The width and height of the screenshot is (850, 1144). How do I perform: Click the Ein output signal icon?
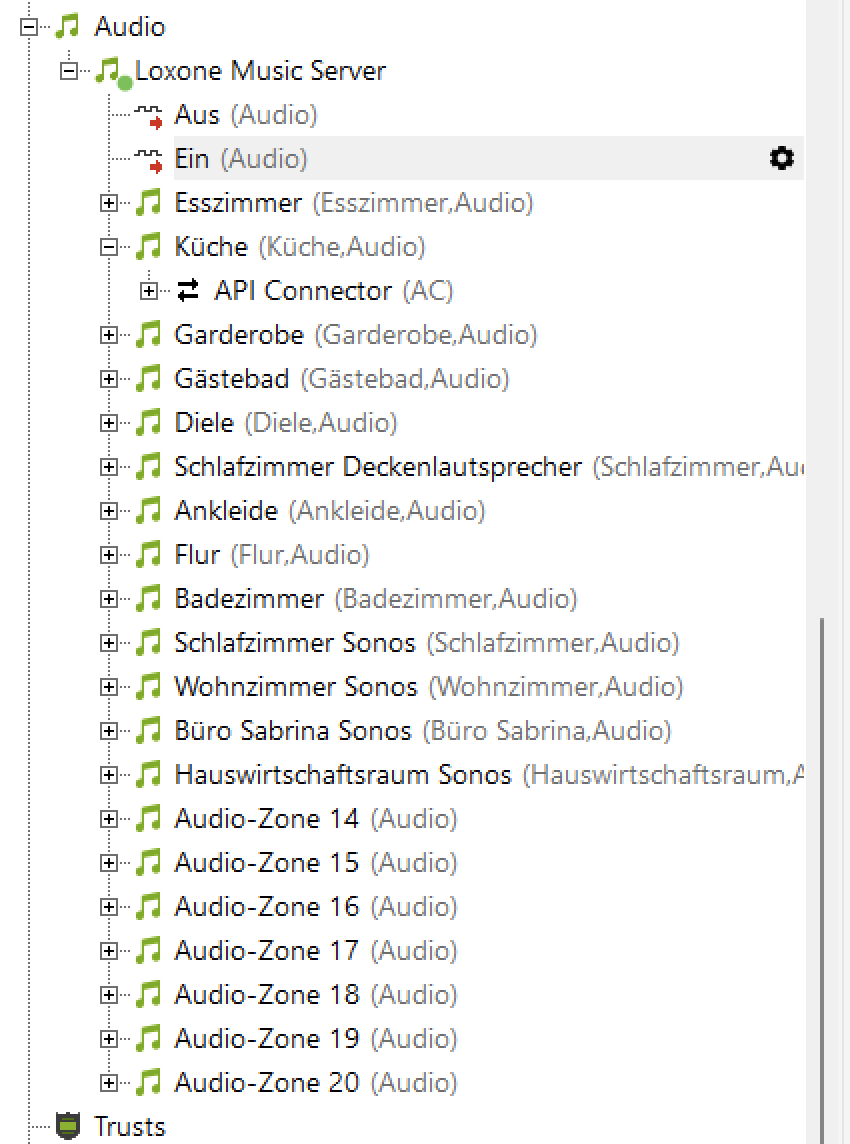tap(149, 160)
